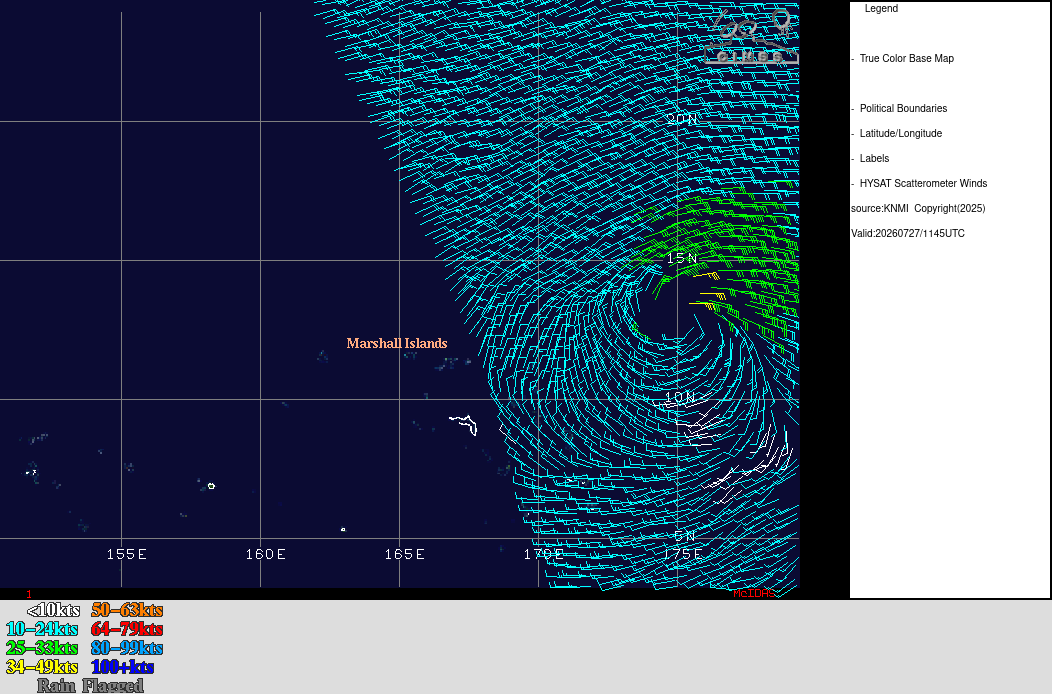
Task: Click the 160E longitude label
Action: (x=266, y=554)
